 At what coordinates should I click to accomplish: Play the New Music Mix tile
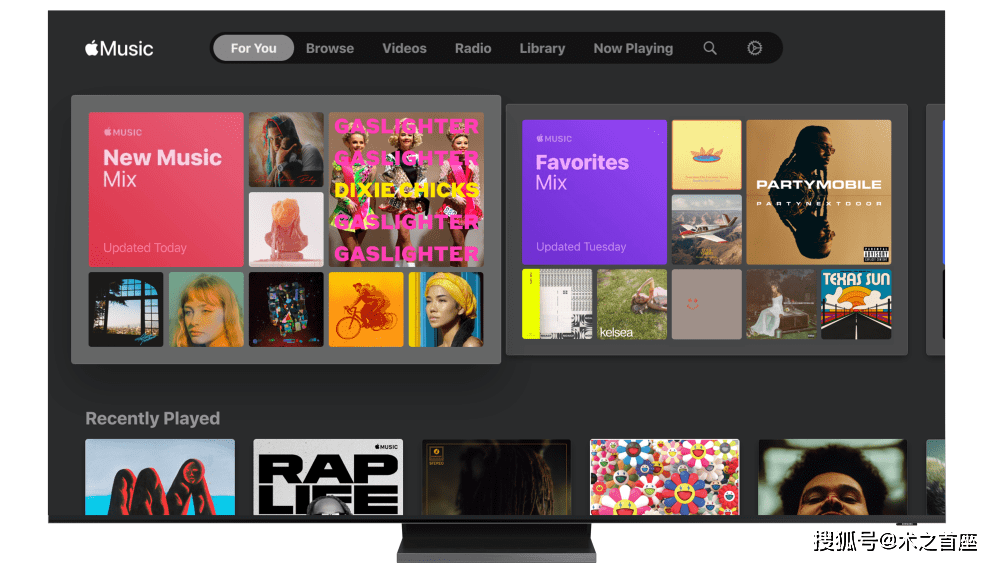(166, 189)
